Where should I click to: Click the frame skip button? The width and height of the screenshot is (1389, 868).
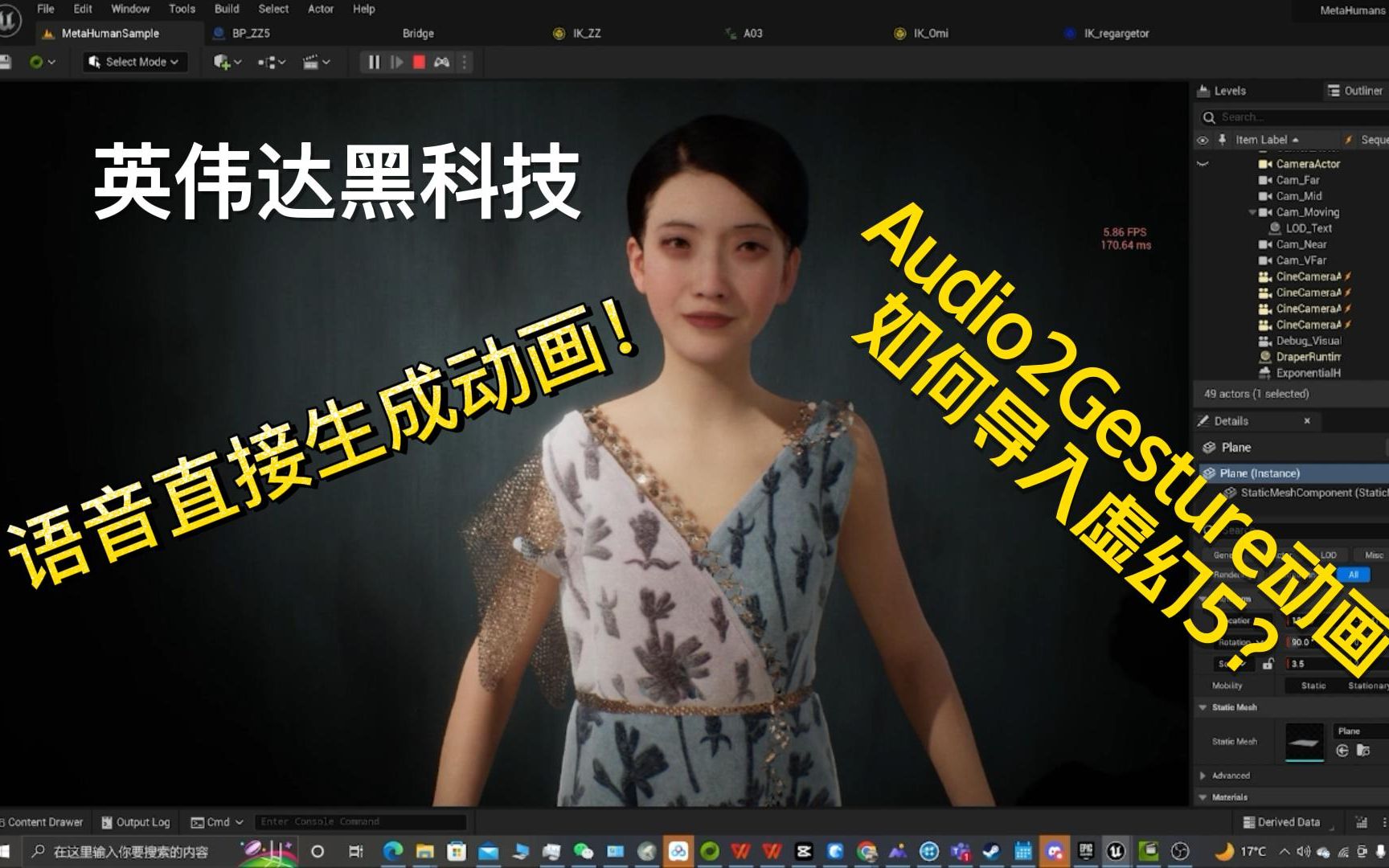(396, 62)
